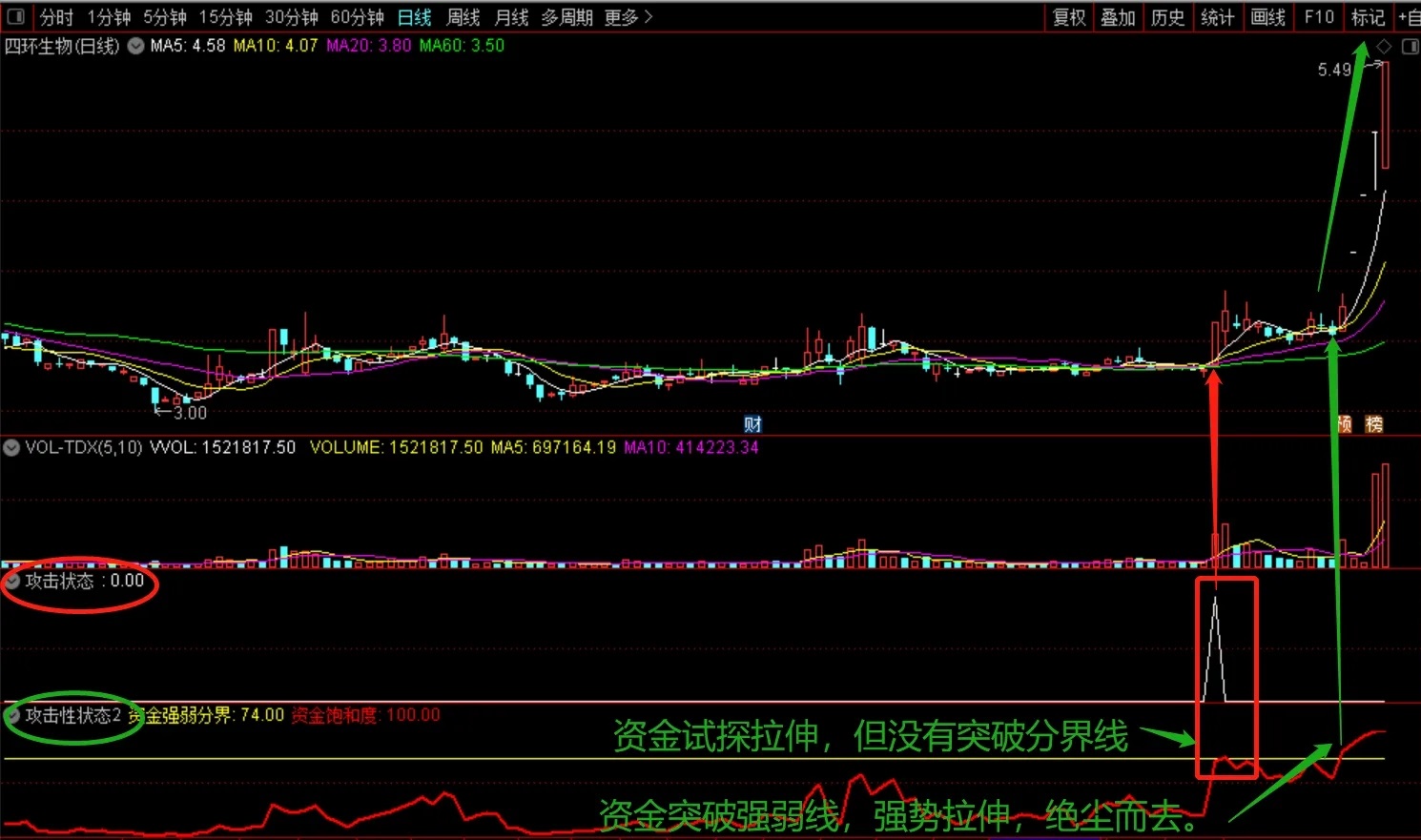
Task: Click the panel layout icon before 分时
Action: pos(15,17)
